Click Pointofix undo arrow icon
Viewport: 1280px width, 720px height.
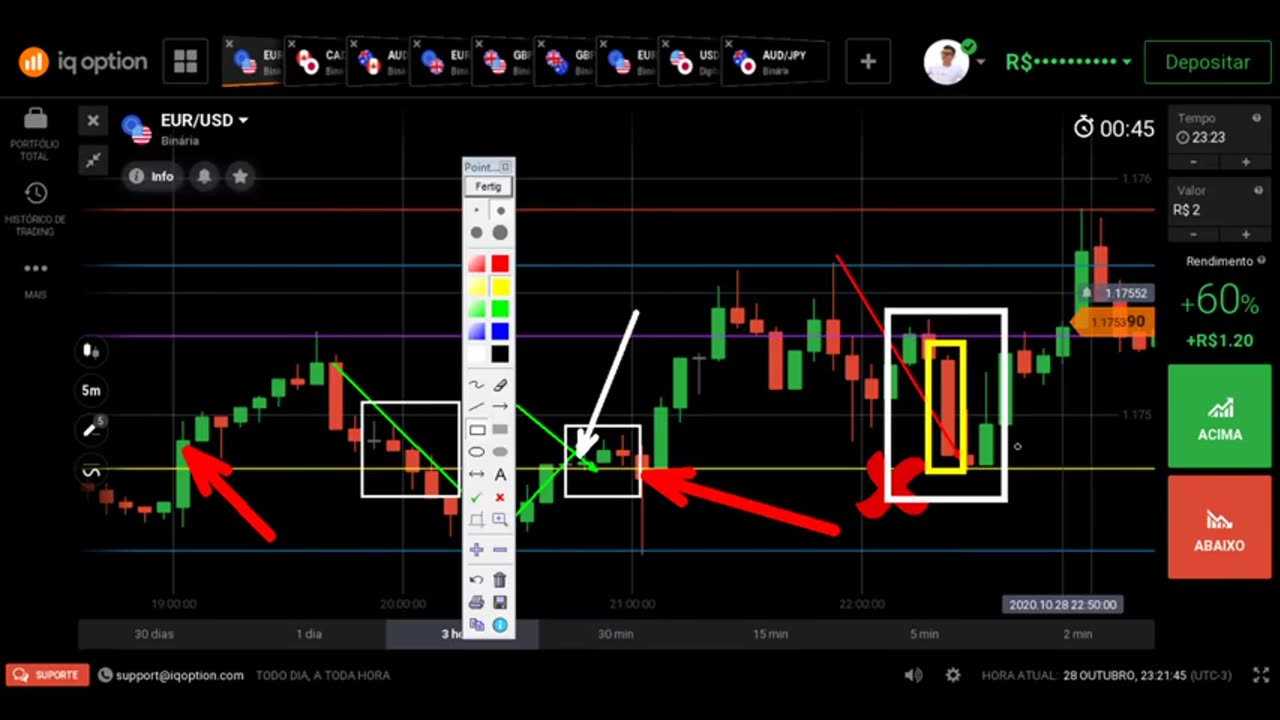(477, 580)
